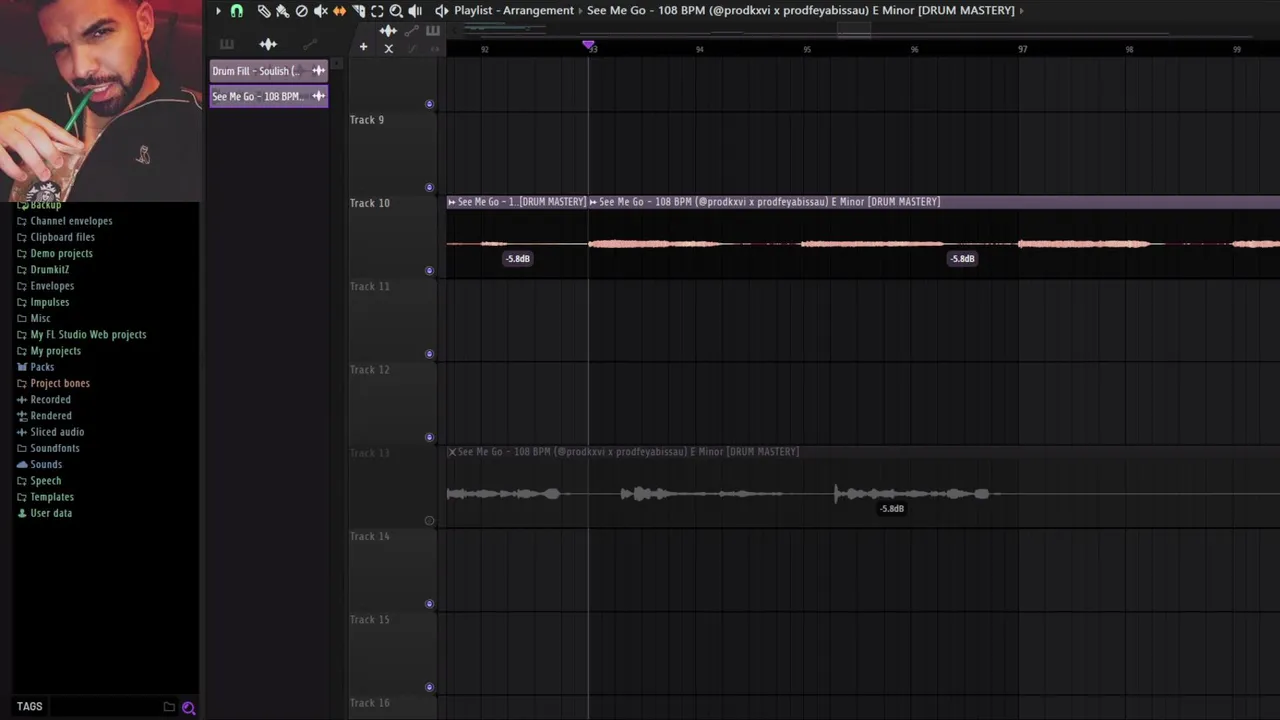Screen dimensions: 1280x720
Task: Select the Zoom magnifier tool
Action: pos(396,11)
